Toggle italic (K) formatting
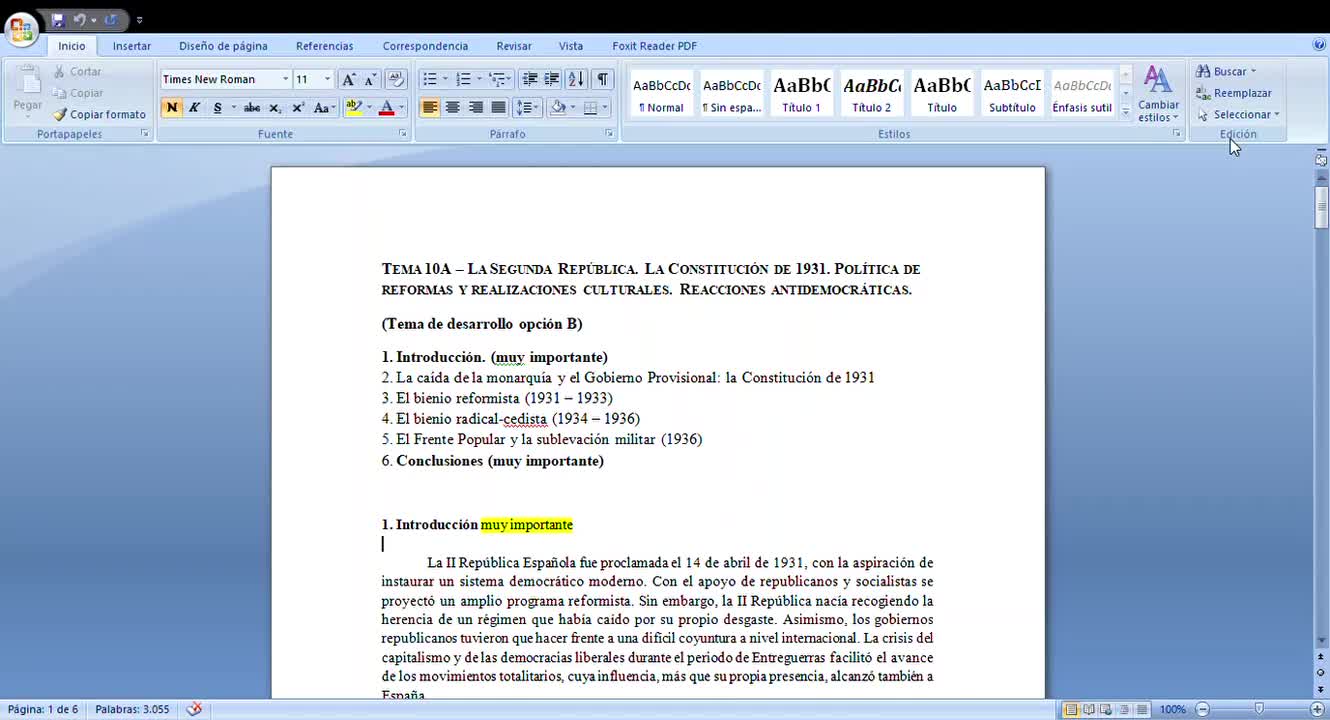The height and width of the screenshot is (720, 1330). (194, 107)
